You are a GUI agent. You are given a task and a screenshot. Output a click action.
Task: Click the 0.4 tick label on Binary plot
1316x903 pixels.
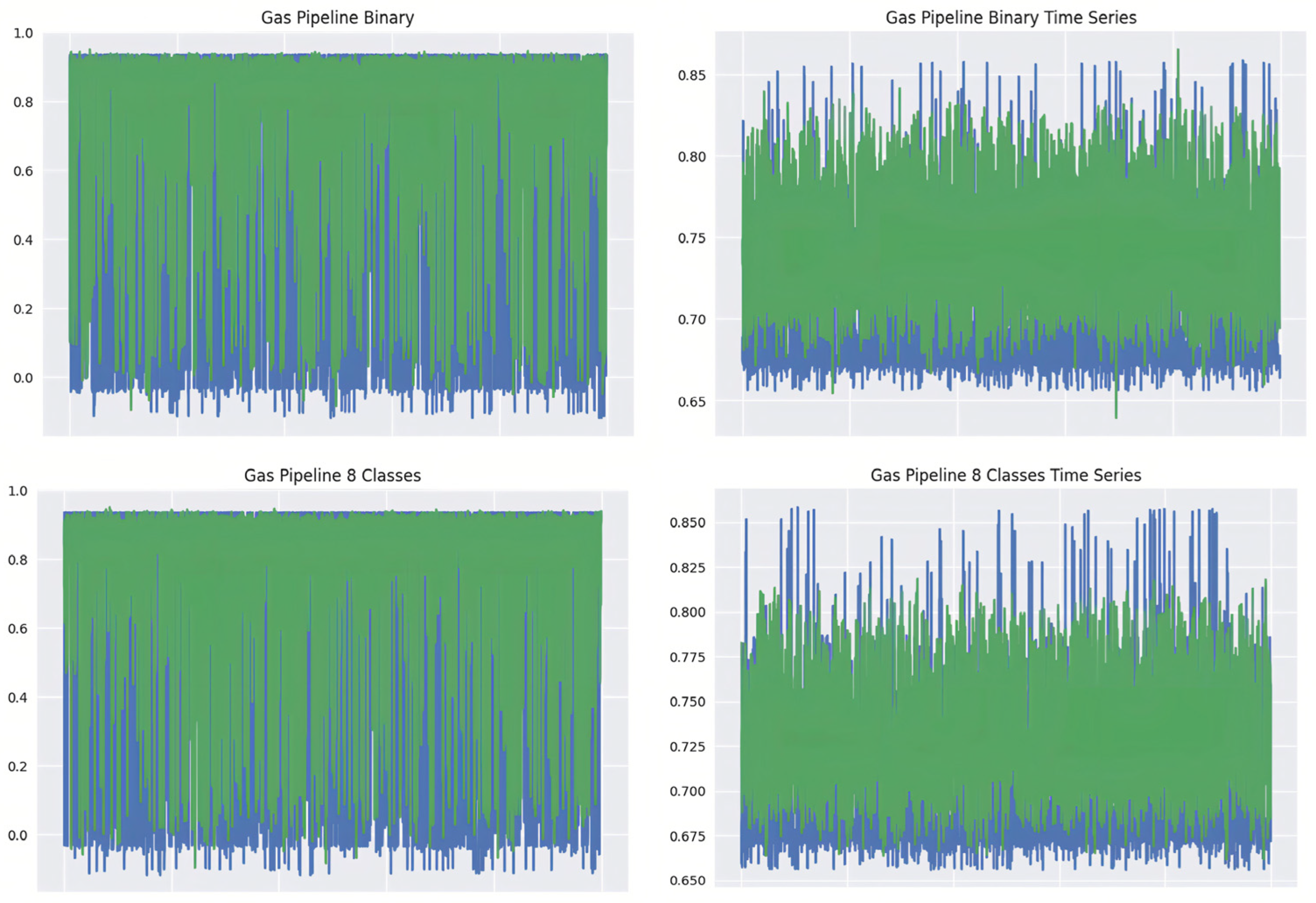(x=23, y=240)
